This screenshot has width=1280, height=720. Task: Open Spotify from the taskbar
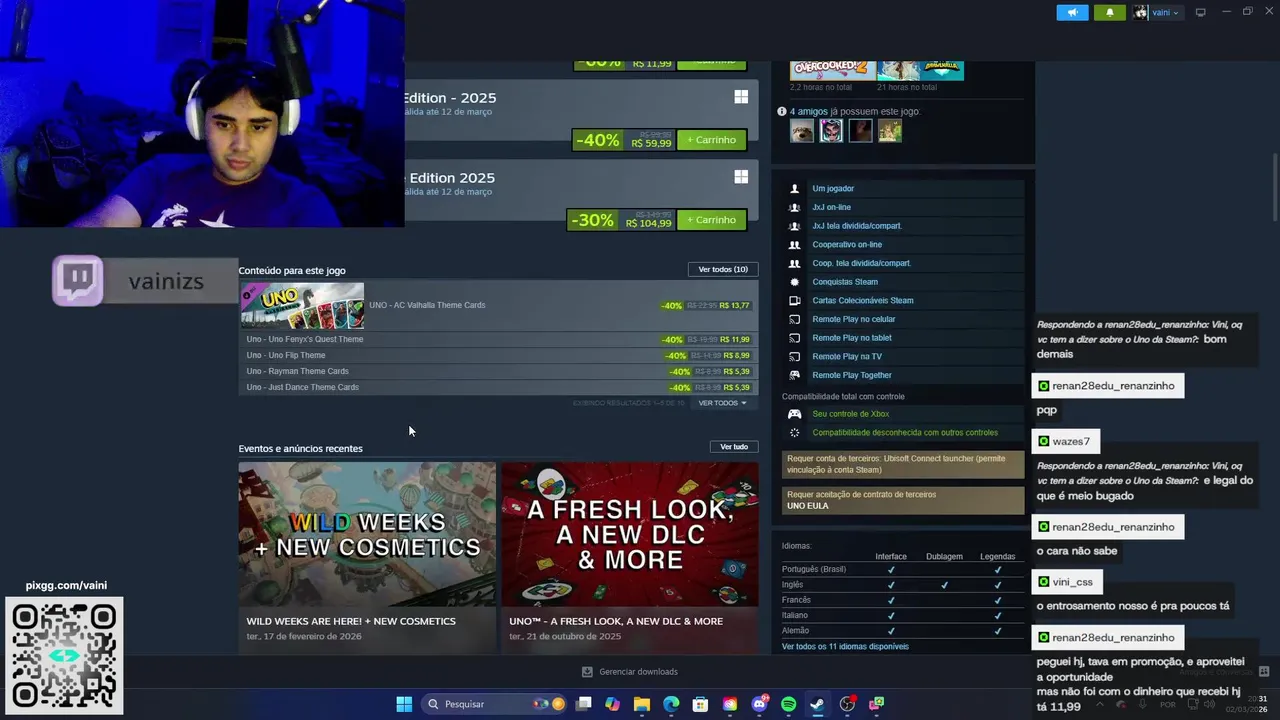(788, 704)
